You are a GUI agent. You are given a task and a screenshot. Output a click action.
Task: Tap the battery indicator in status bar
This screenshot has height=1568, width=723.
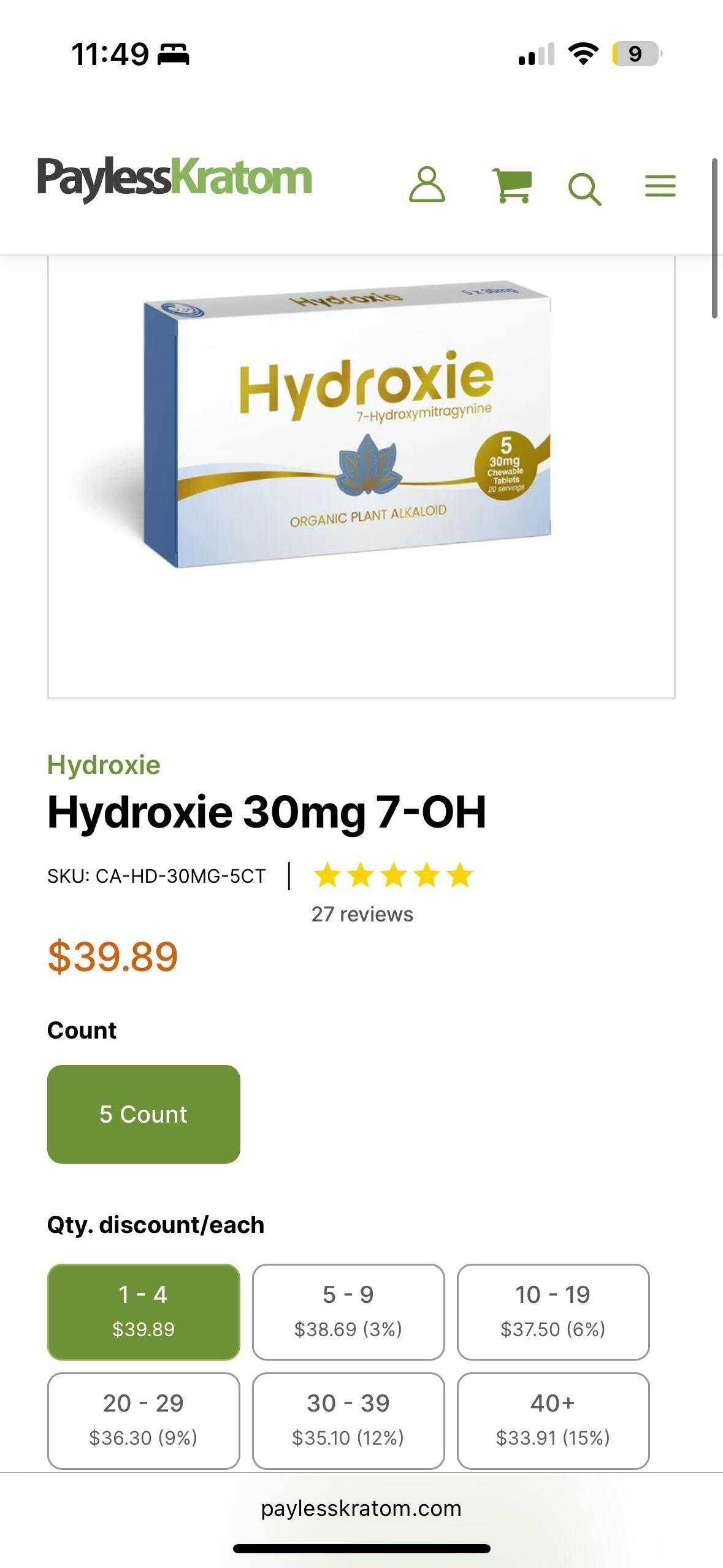click(637, 54)
